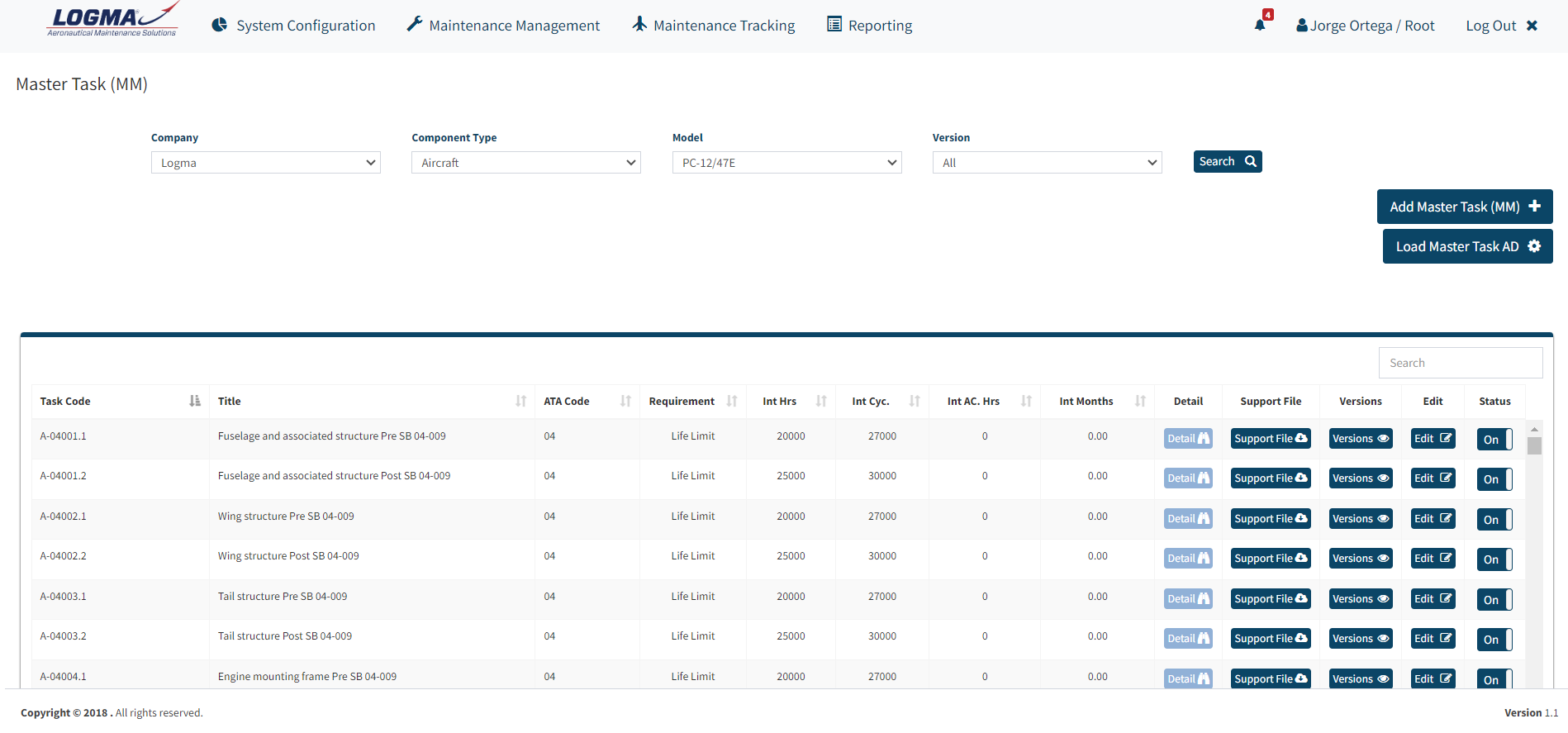
Task: Open System Configuration menu
Action: pos(293,26)
